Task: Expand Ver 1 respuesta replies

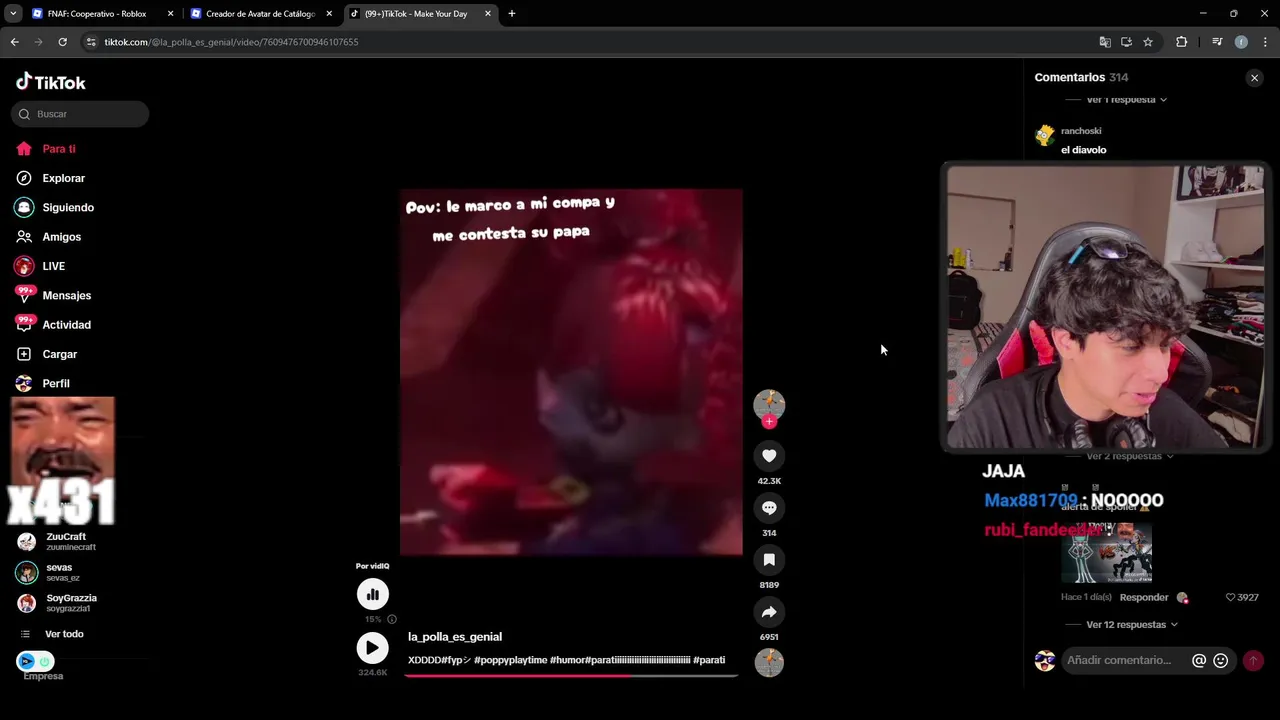Action: click(x=1126, y=100)
